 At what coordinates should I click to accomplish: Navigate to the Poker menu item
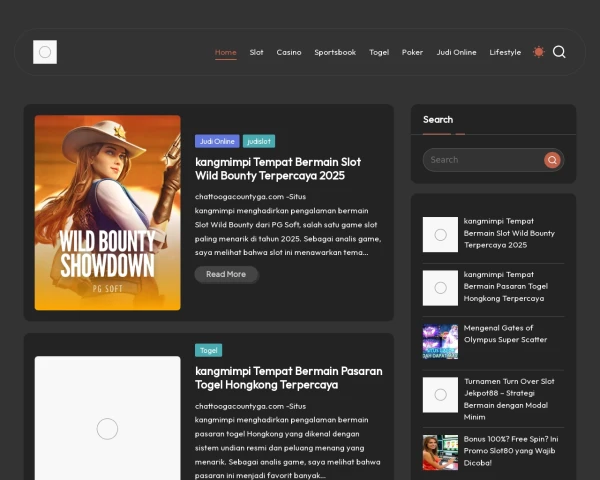[x=412, y=52]
